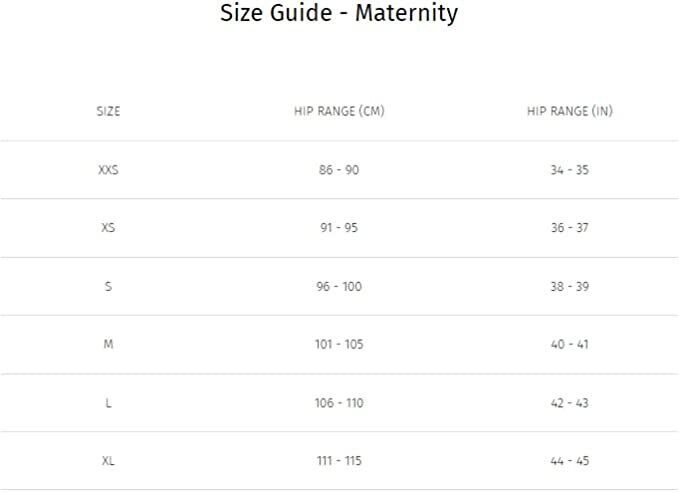Click the S size cell
This screenshot has width=679, height=492.
click(108, 286)
